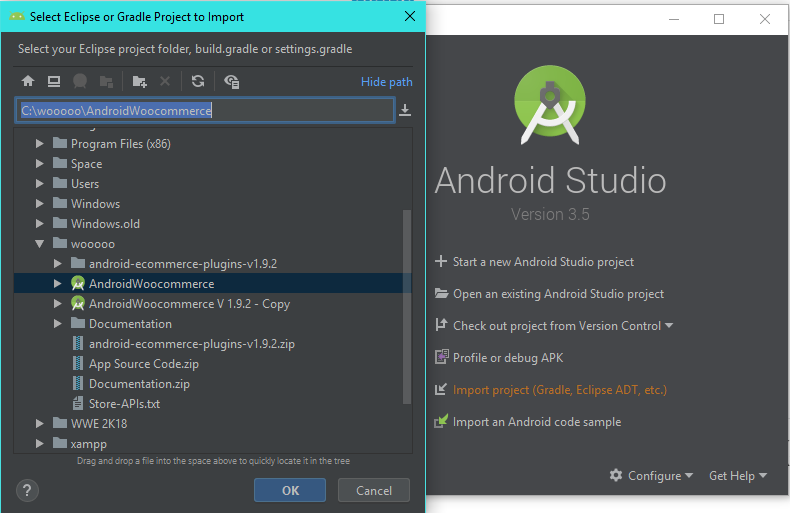Open the Configure dropdown arrow

tap(689, 475)
